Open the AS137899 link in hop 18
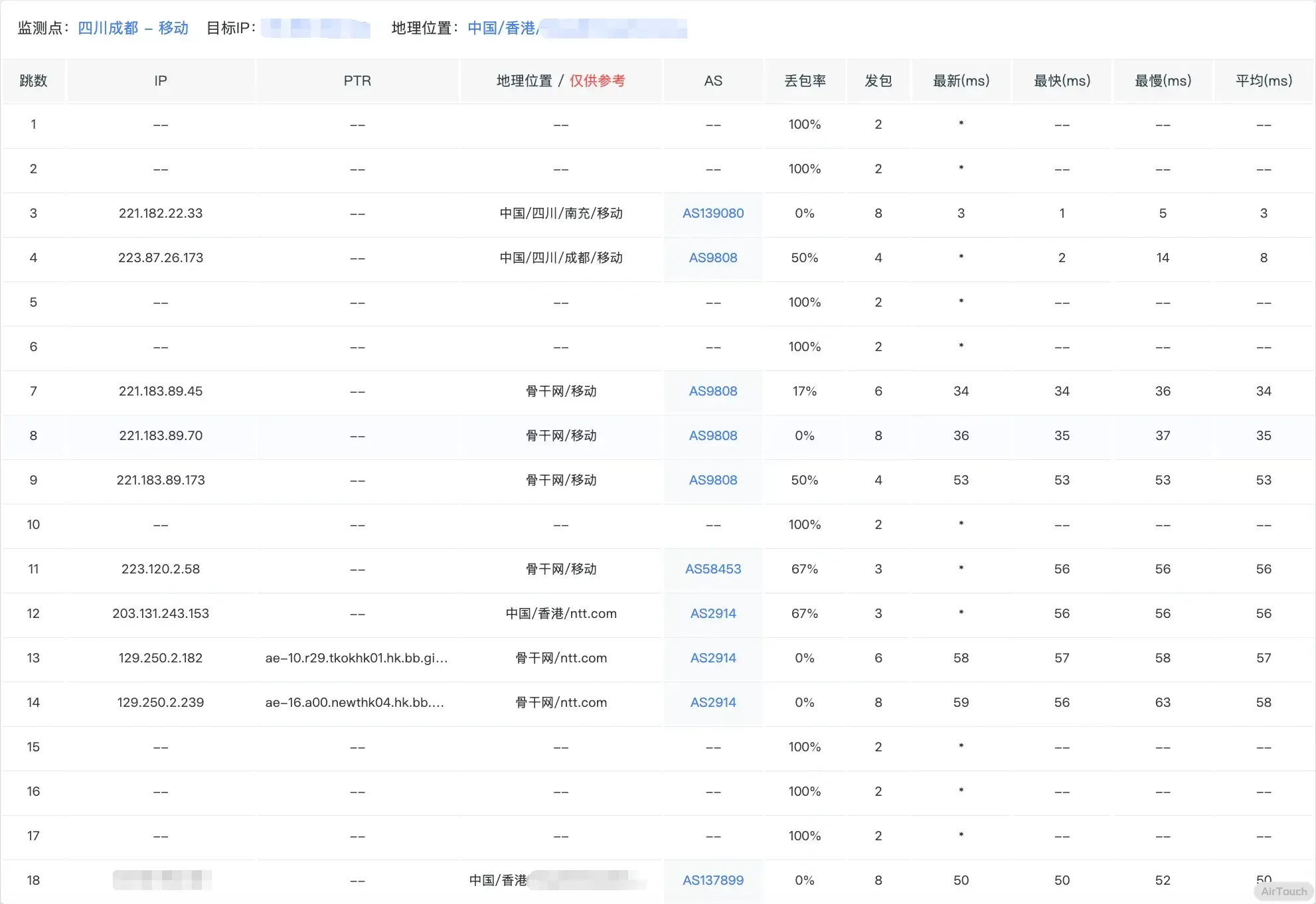1316x904 pixels. 712,880
